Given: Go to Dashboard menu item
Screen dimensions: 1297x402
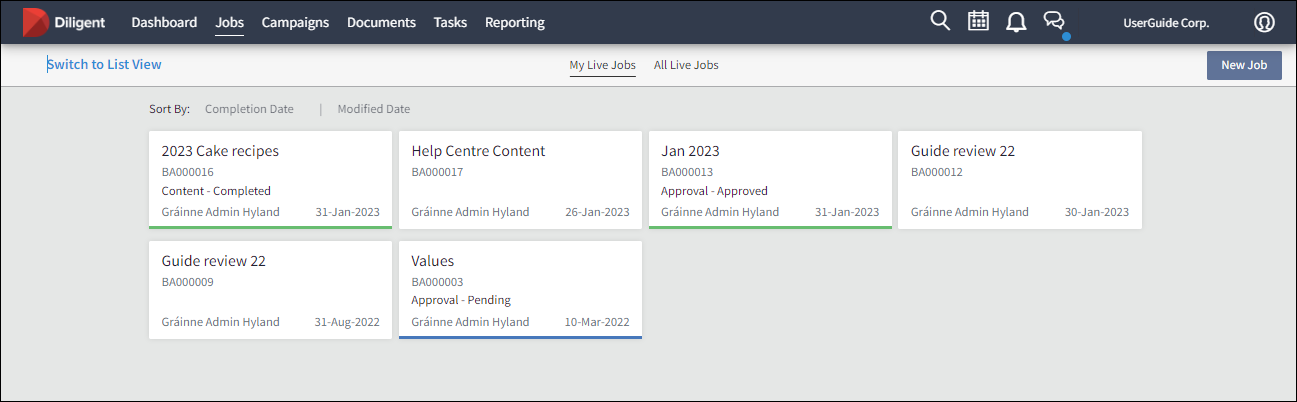Looking at the screenshot, I should (x=164, y=22).
